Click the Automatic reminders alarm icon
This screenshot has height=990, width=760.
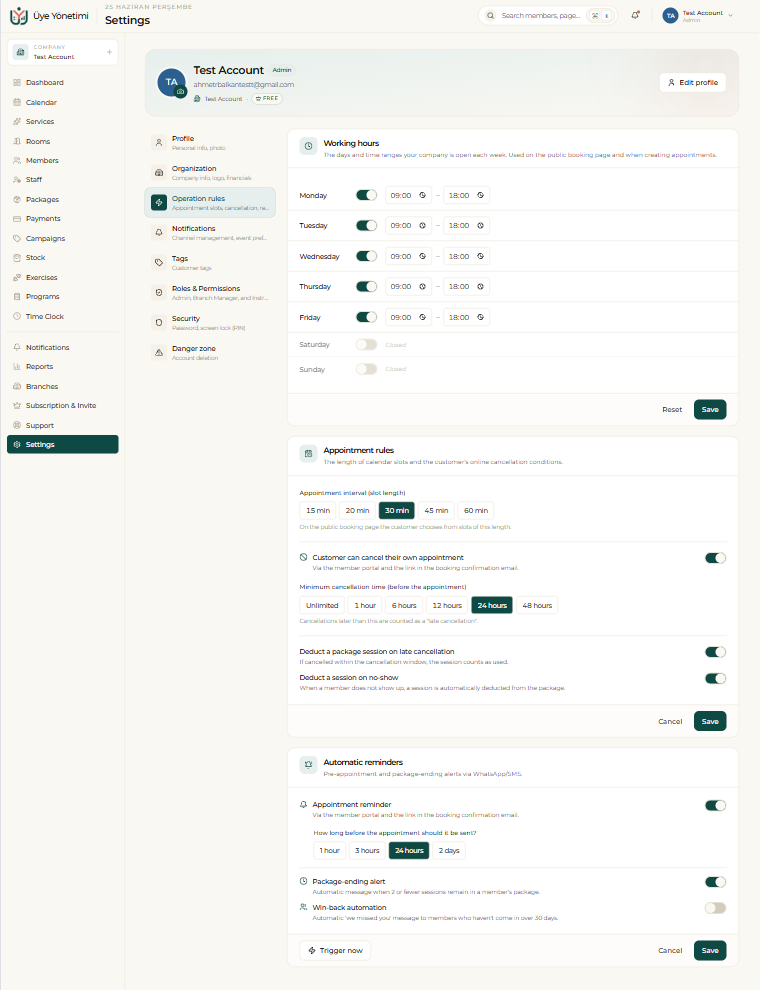pyautogui.click(x=308, y=765)
